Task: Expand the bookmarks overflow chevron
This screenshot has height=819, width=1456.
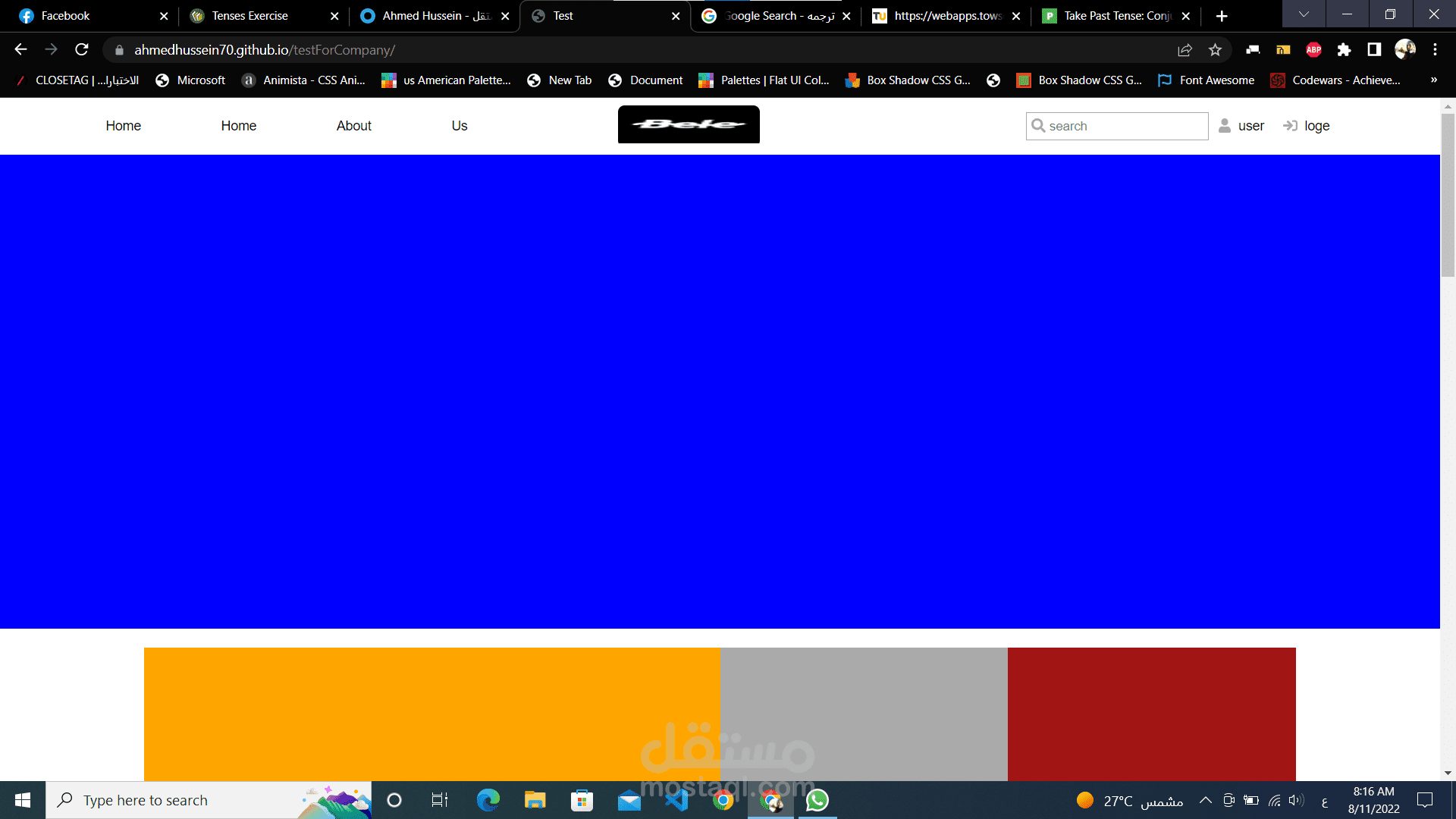Action: pyautogui.click(x=1433, y=80)
